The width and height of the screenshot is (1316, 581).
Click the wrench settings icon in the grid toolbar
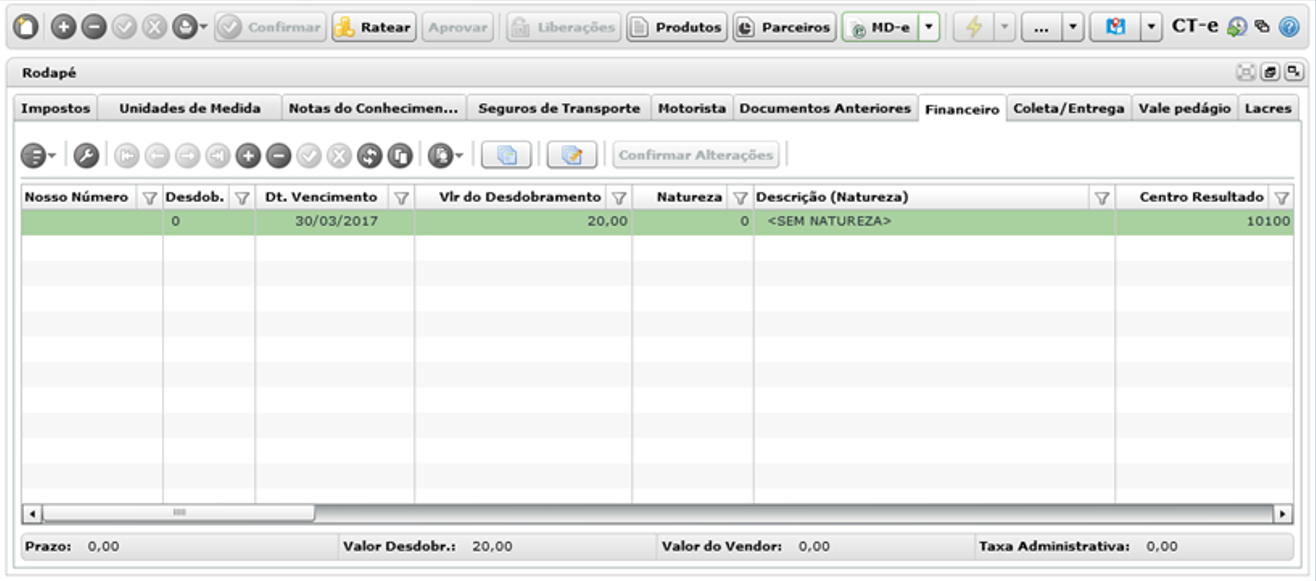[86, 155]
